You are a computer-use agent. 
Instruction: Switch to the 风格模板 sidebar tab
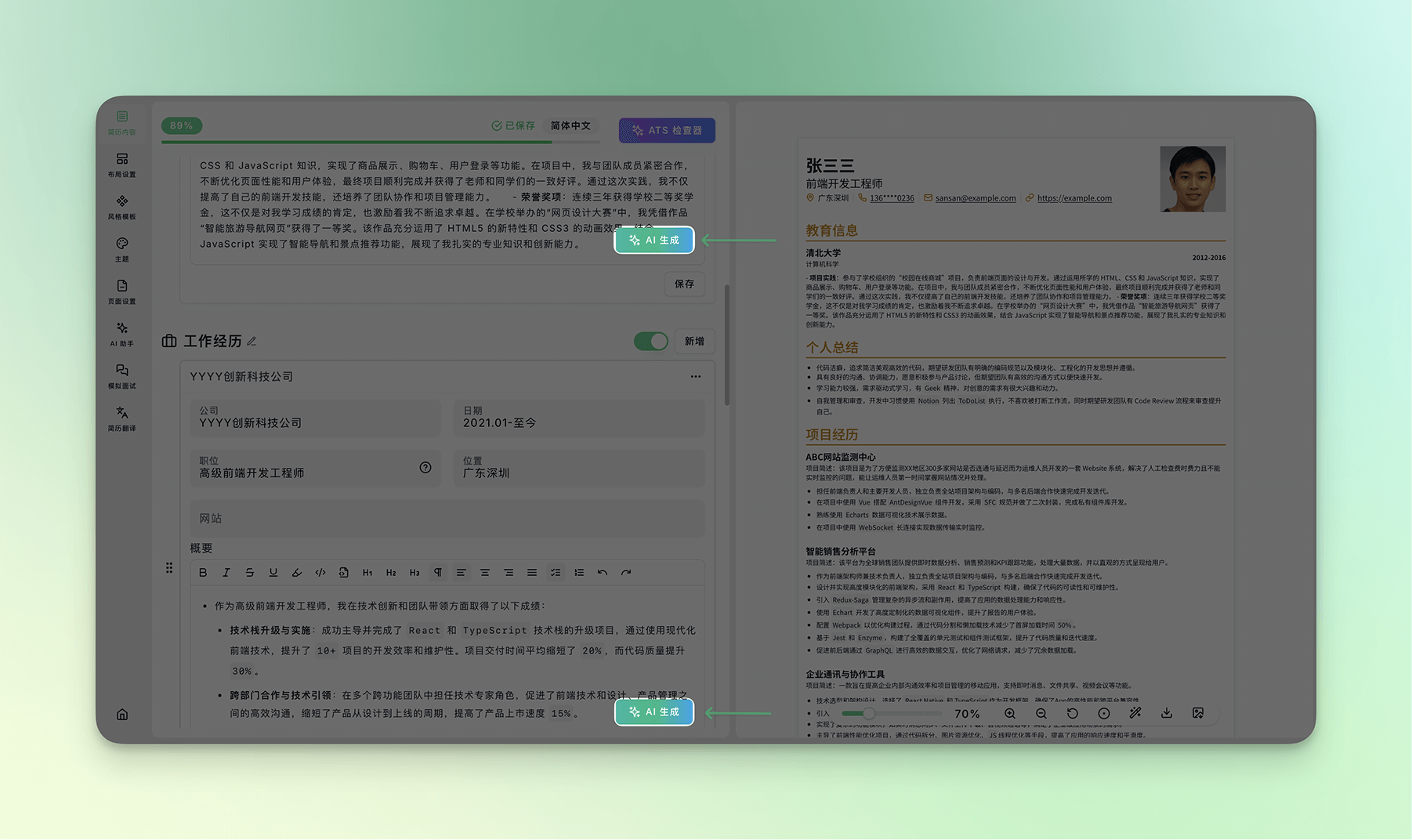click(x=121, y=207)
